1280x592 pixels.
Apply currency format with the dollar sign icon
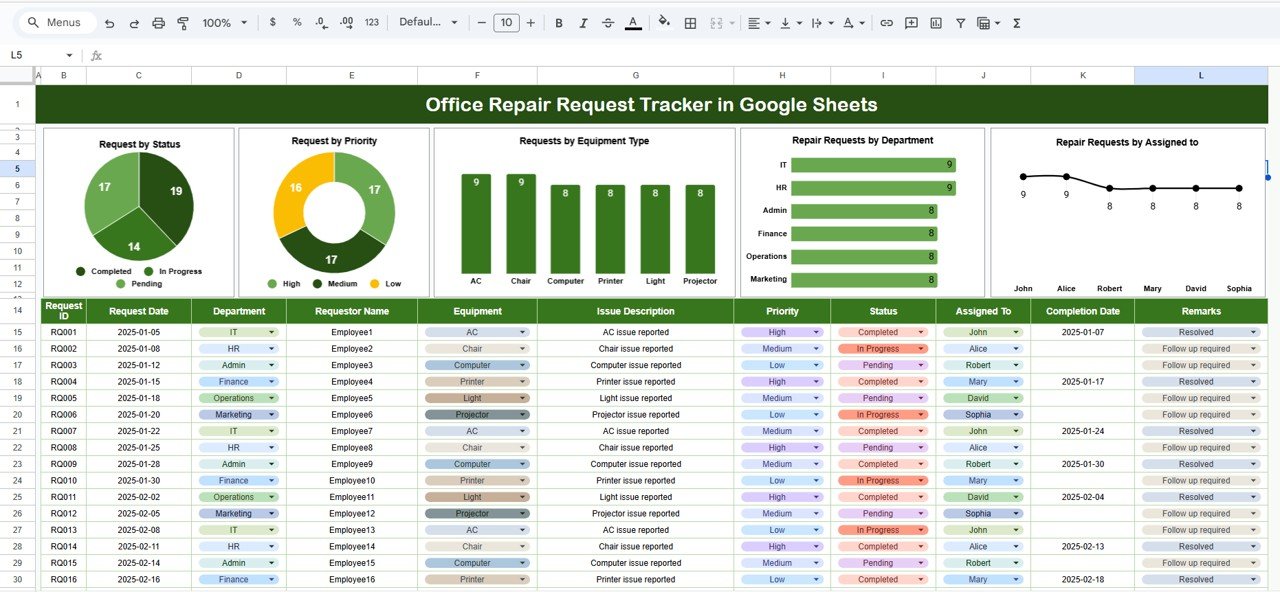[272, 21]
